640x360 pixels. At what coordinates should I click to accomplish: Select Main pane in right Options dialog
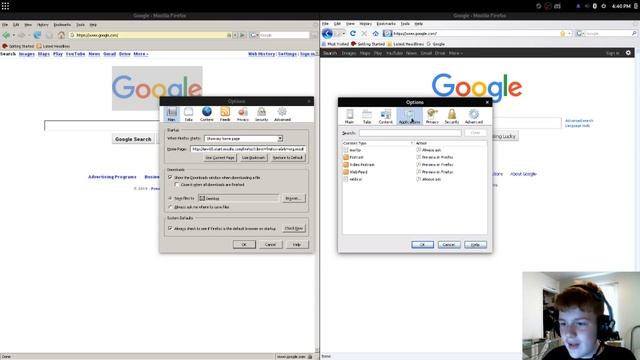click(349, 116)
